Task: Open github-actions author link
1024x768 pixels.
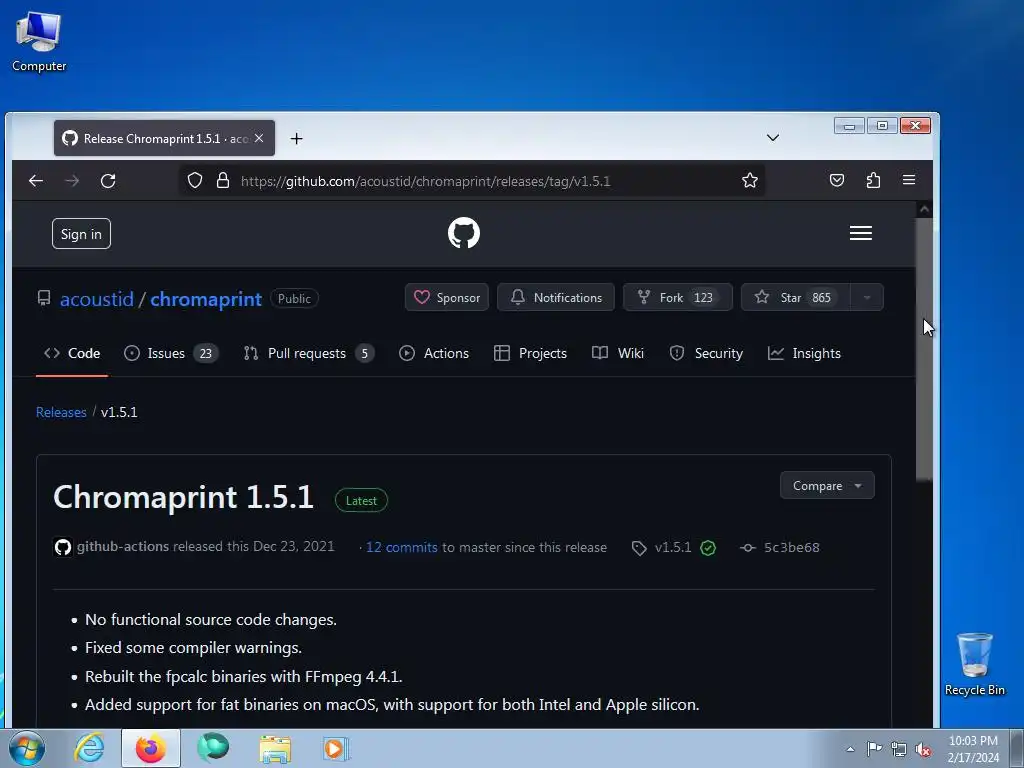Action: [123, 546]
